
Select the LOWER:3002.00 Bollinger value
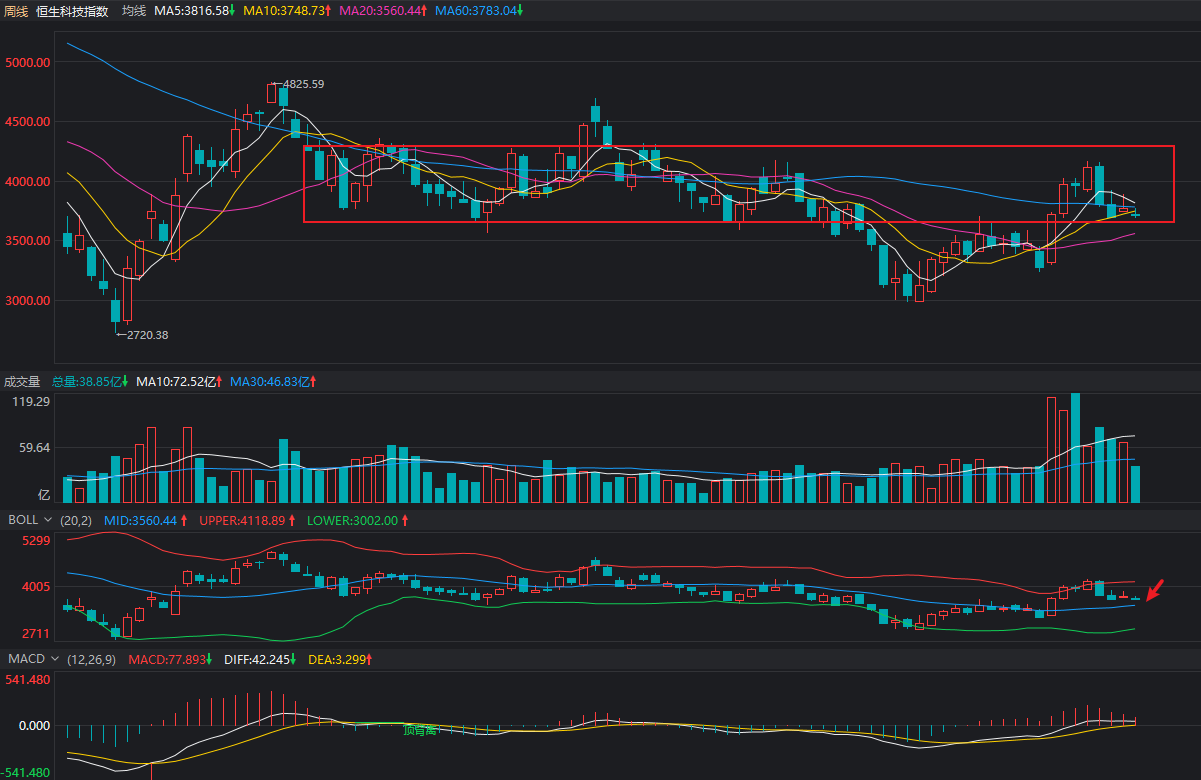[x=358, y=521]
